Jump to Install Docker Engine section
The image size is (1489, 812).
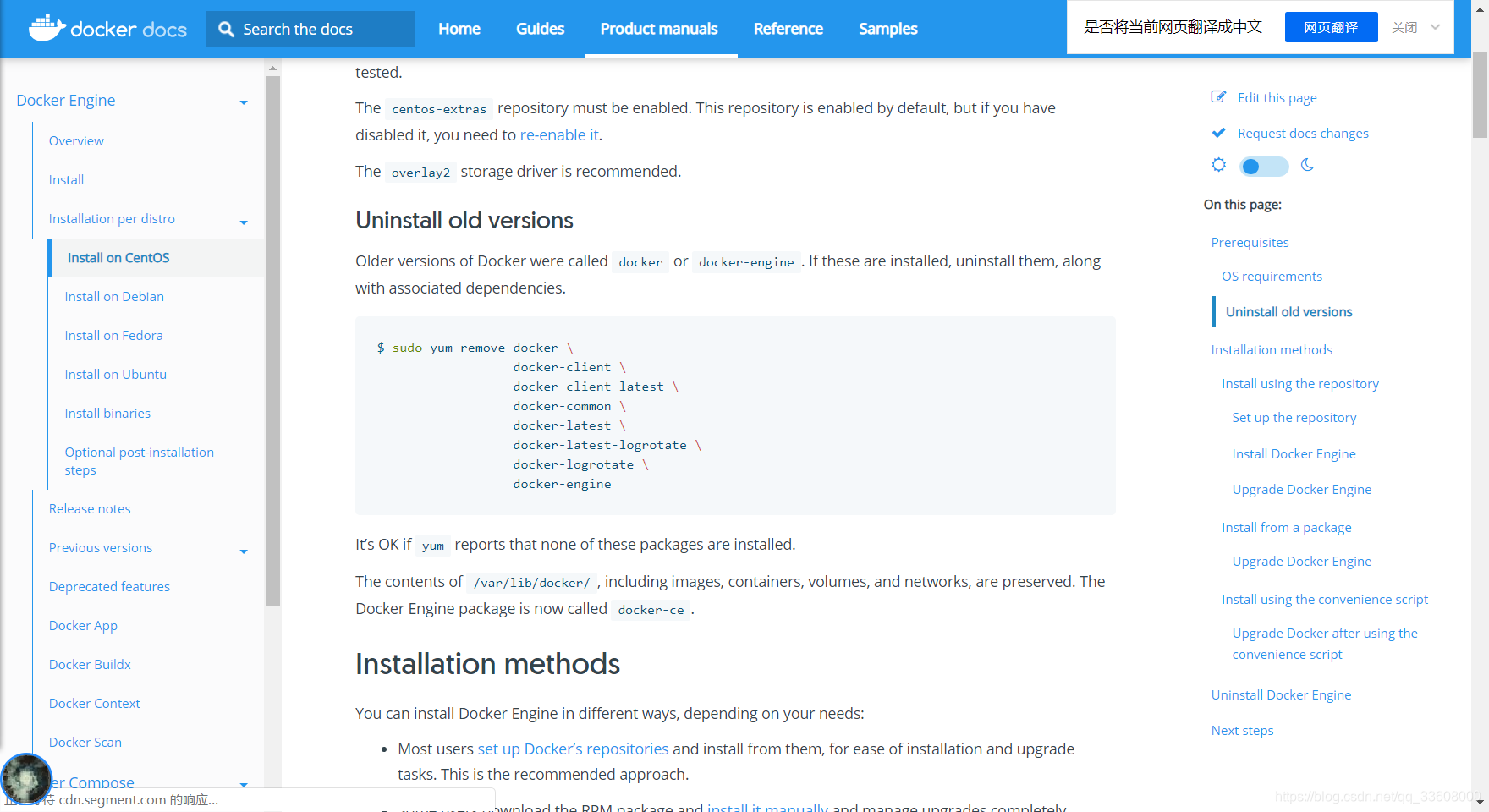point(1294,453)
